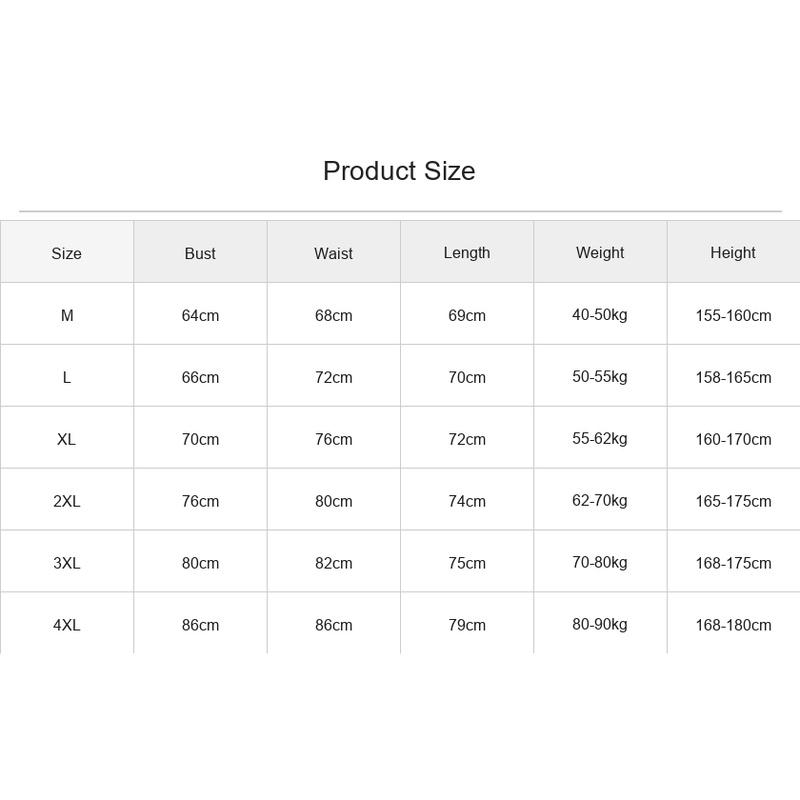The width and height of the screenshot is (800, 800).
Task: Select the M size row label
Action: (67, 315)
